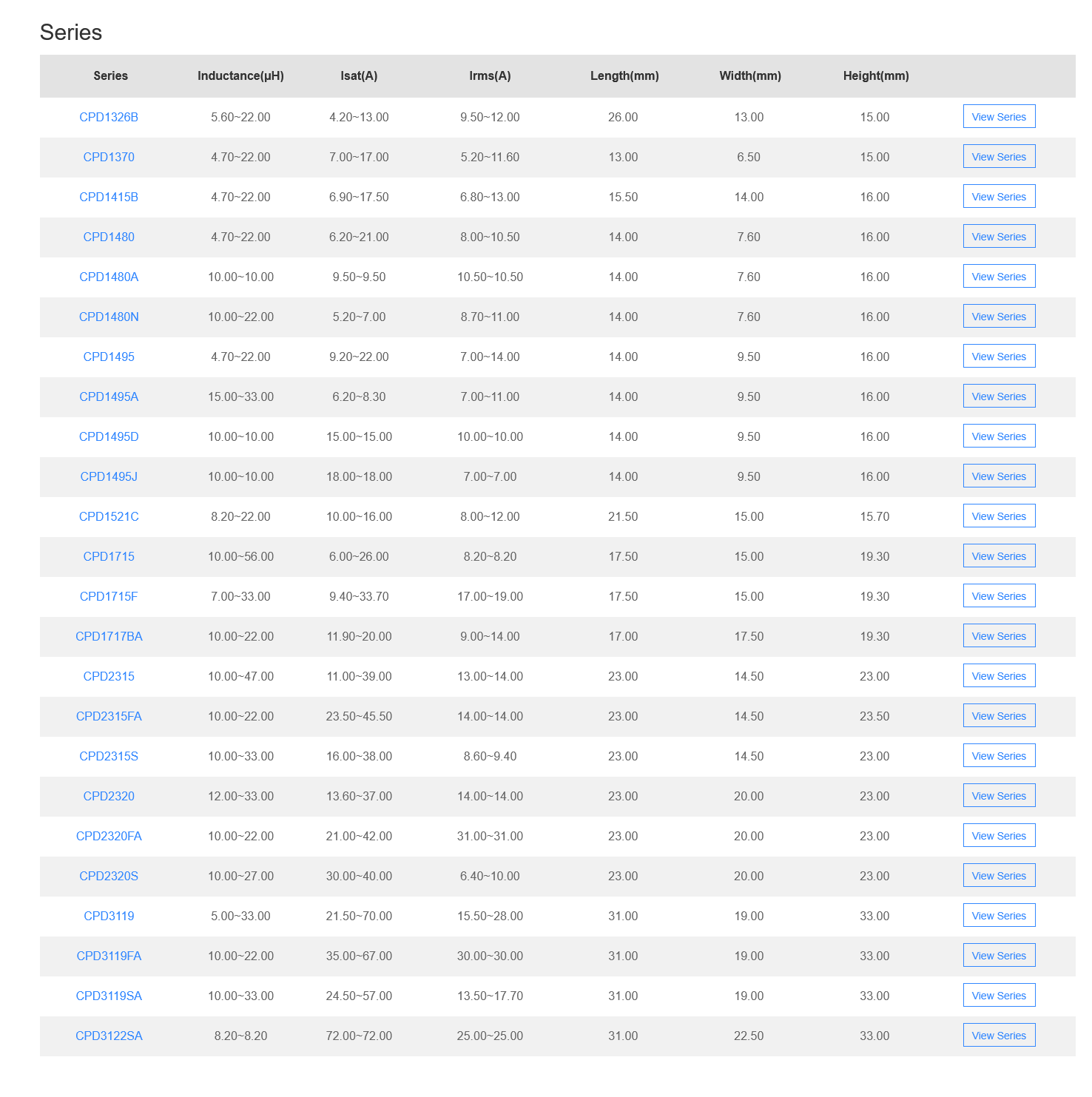Screen dimensions: 1092x1097
Task: Click View Series button for CPD1521C
Action: 999,516
